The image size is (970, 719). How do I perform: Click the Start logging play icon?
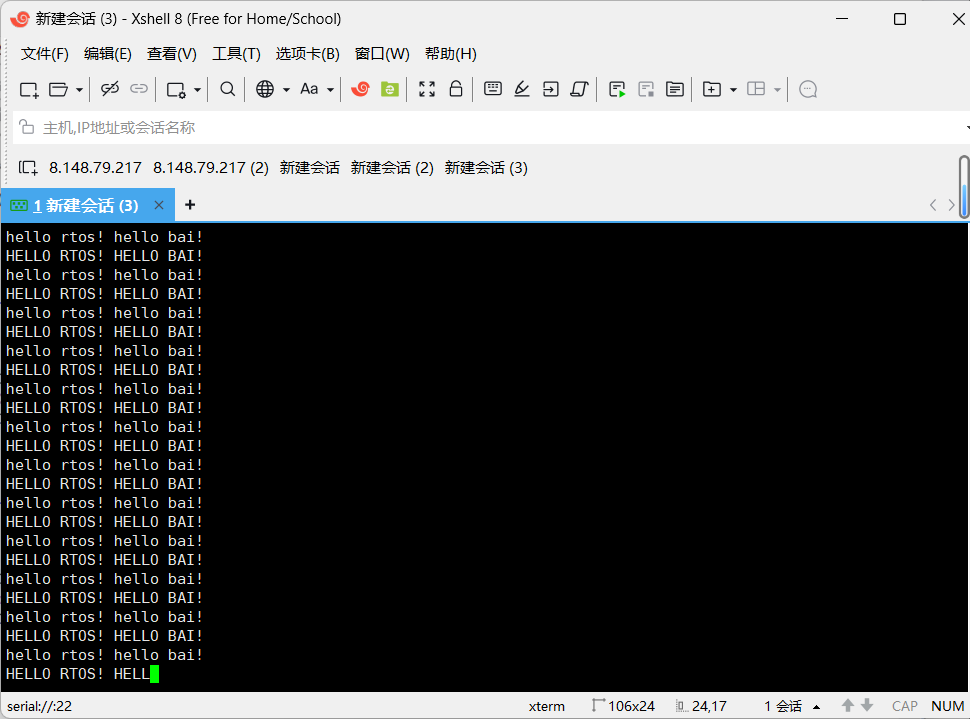pos(617,90)
